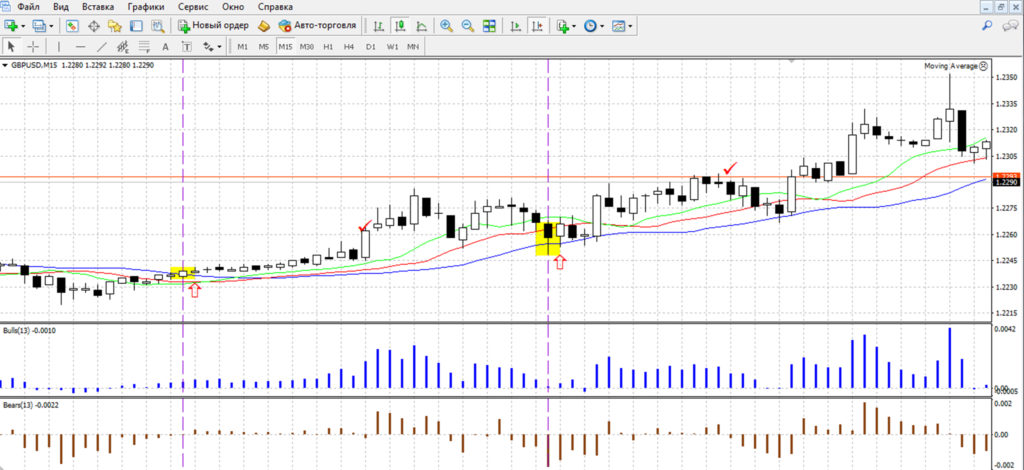
Task: Select the M1 timeframe
Action: [x=242, y=47]
